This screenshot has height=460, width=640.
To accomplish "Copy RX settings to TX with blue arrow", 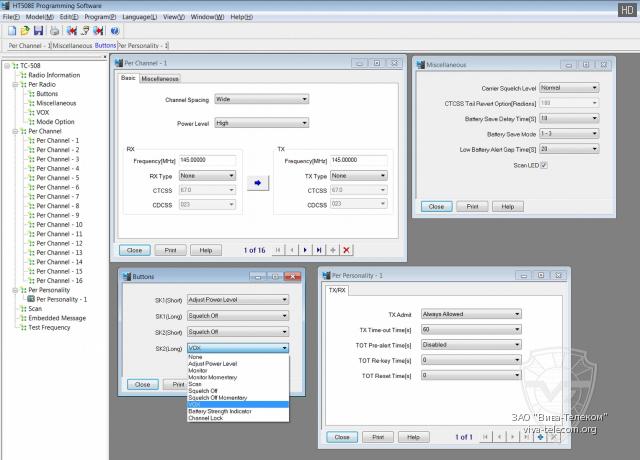I will coord(256,182).
